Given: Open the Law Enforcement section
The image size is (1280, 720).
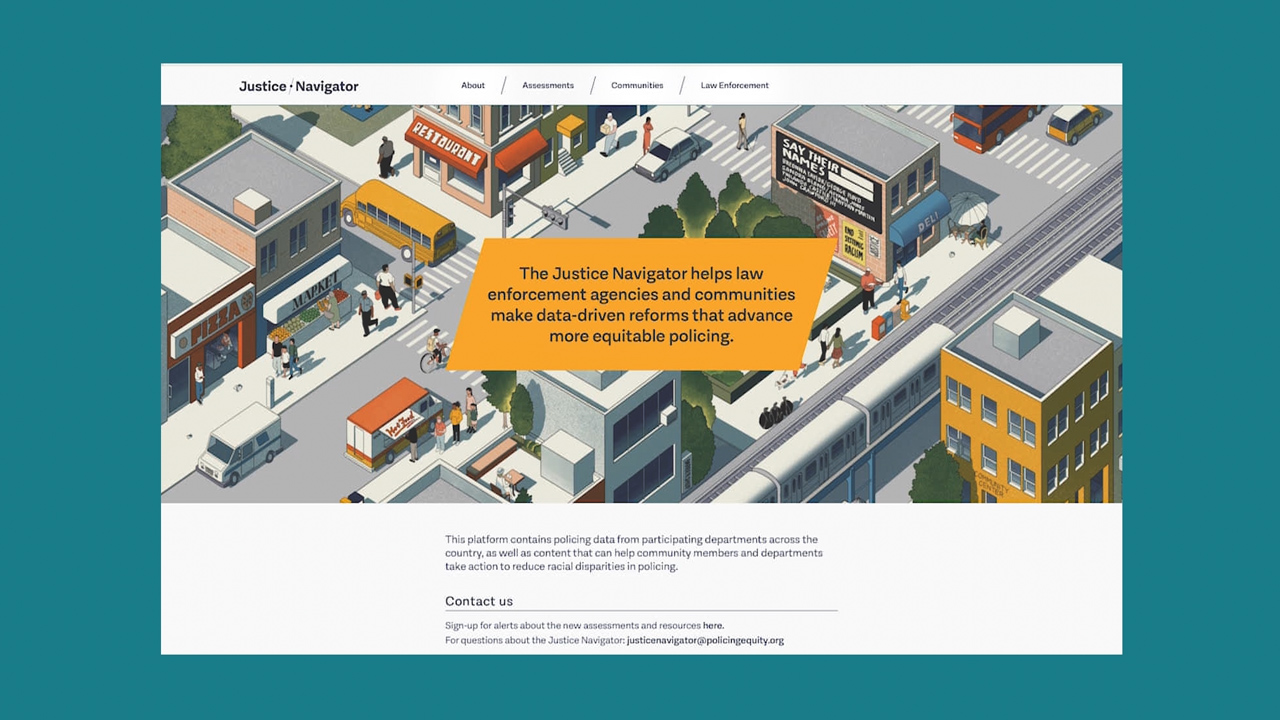Looking at the screenshot, I should click(x=734, y=86).
